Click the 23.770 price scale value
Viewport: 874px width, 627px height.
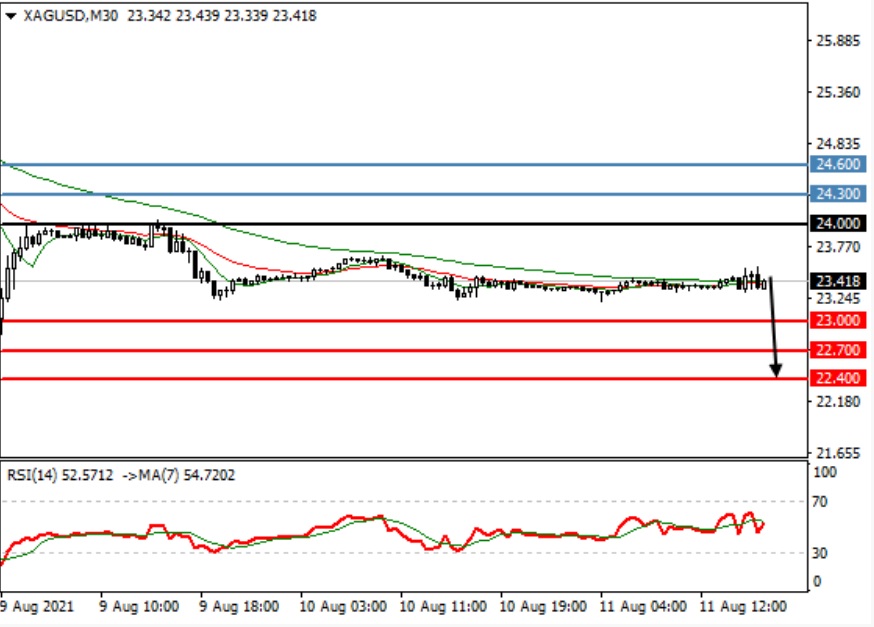coord(838,247)
